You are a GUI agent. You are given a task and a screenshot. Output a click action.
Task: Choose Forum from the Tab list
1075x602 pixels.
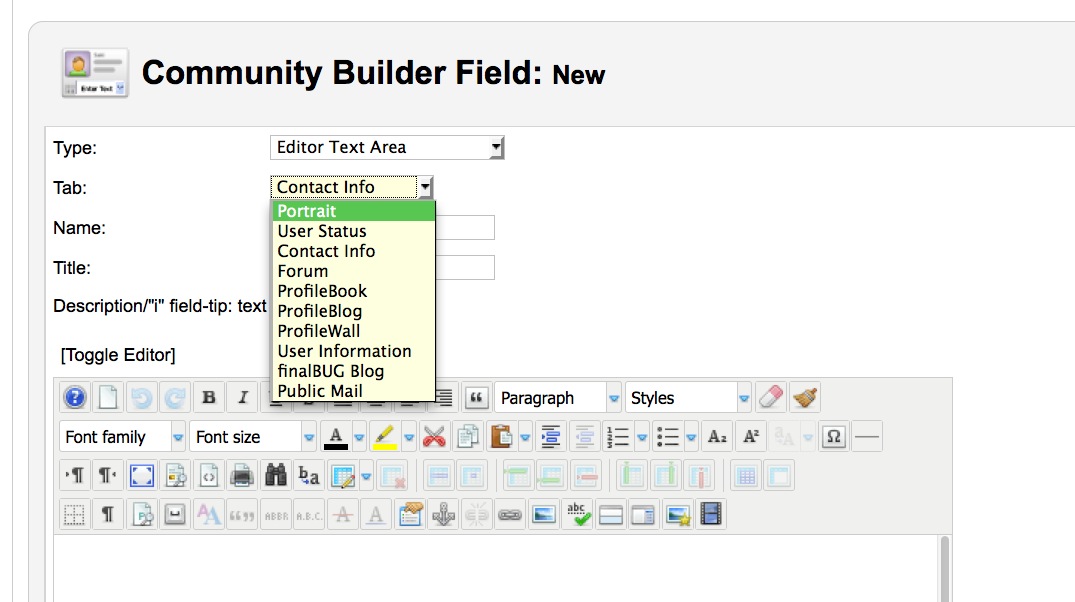pyautogui.click(x=354, y=271)
